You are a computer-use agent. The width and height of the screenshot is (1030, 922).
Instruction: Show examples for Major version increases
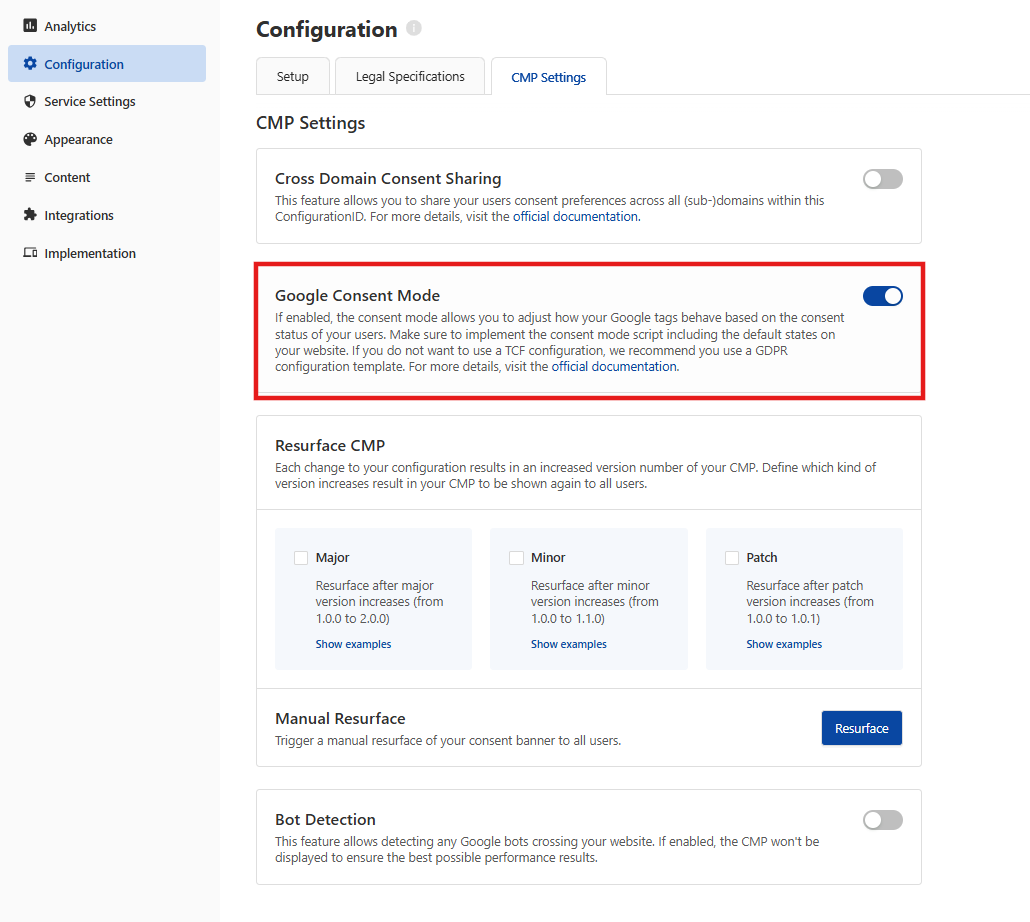[x=353, y=644]
